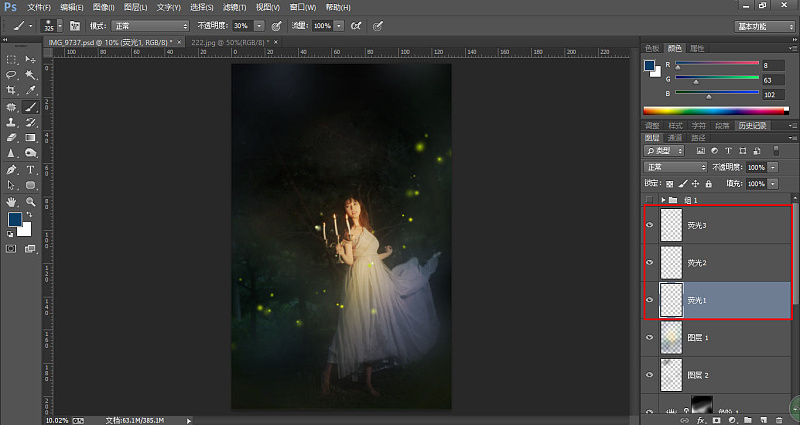Select the Gradient tool
Image resolution: width=800 pixels, height=425 pixels.
(x=31, y=138)
